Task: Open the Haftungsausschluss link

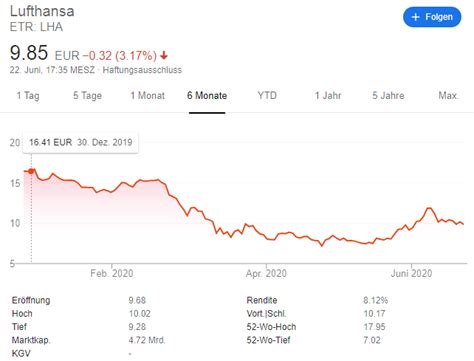Action: [142, 70]
